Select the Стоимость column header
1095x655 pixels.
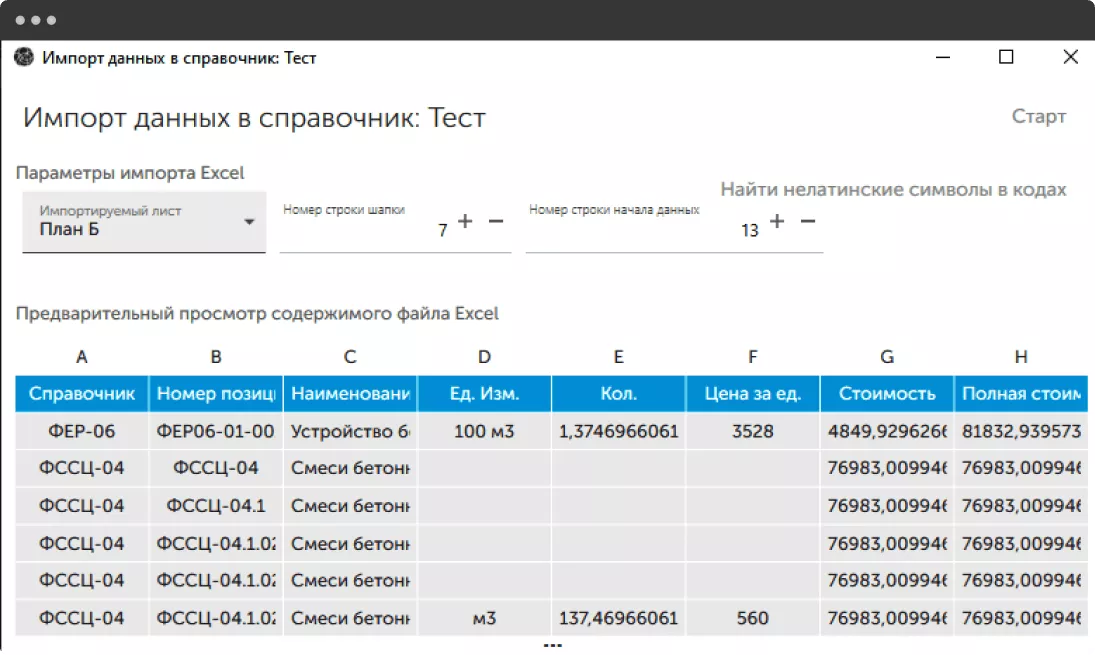coord(887,394)
